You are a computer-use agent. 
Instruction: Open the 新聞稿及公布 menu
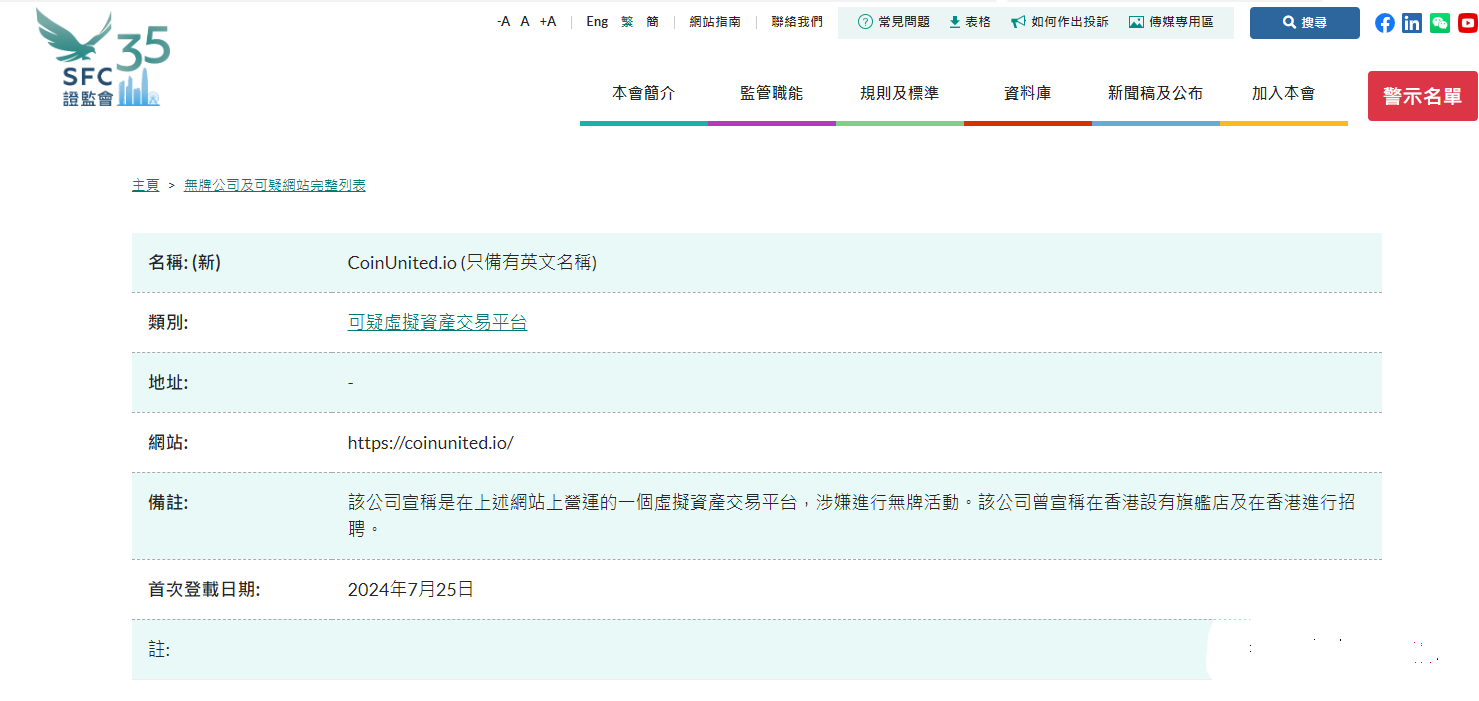tap(1155, 92)
